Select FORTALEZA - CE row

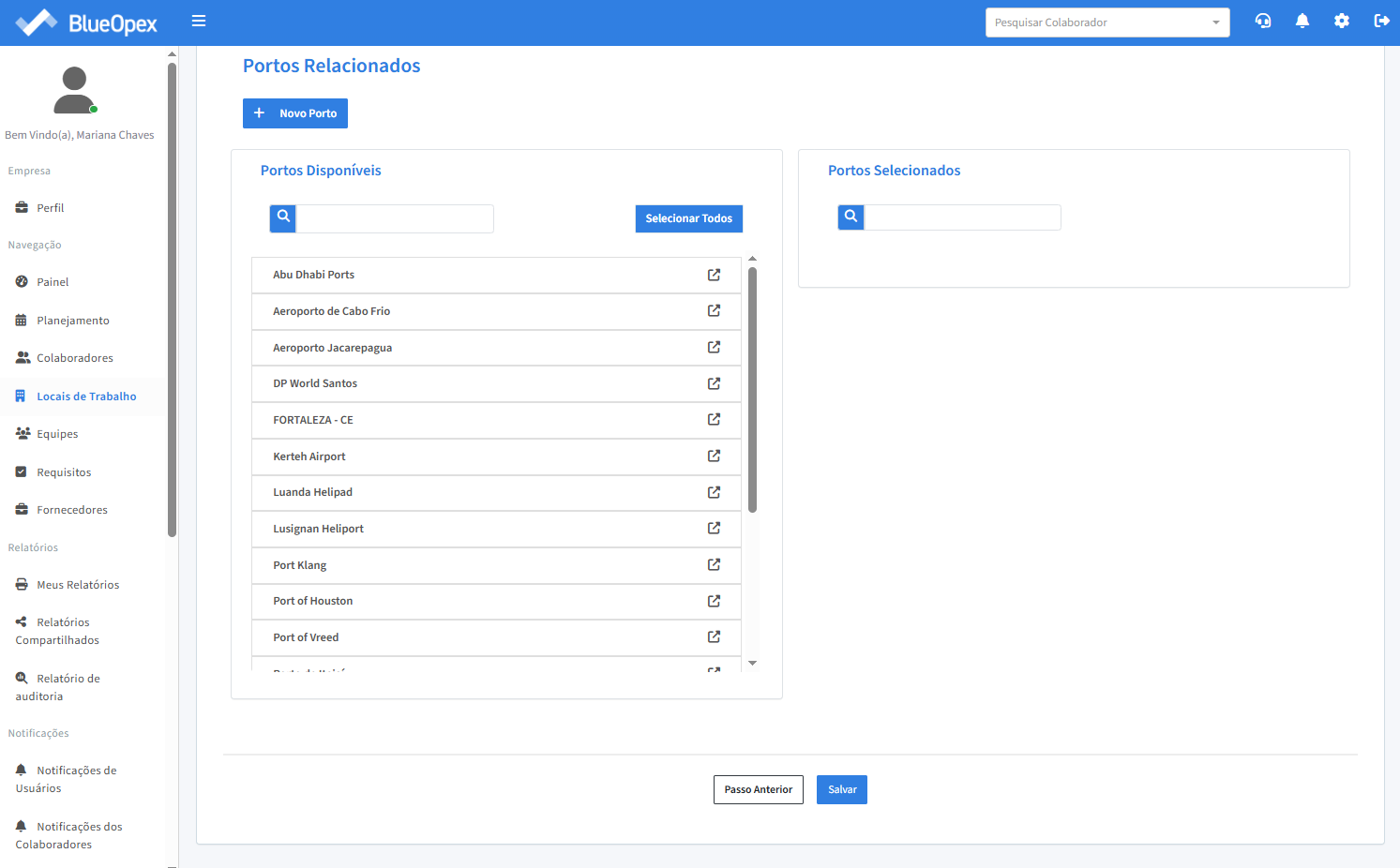click(x=496, y=420)
